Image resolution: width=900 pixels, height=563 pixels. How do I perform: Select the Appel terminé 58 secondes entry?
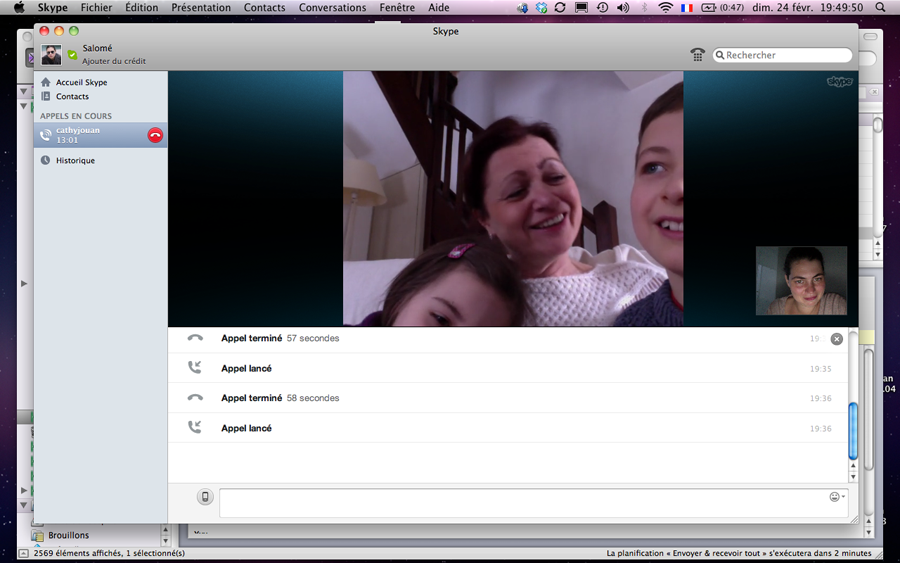tap(508, 398)
